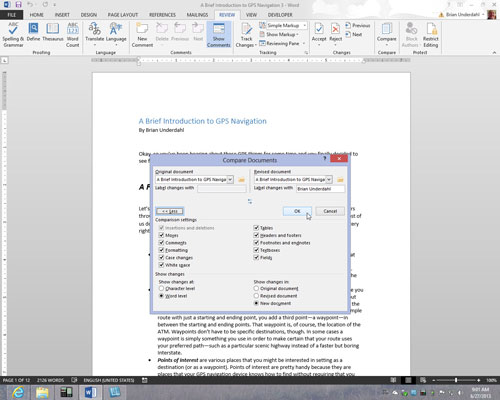Screen dimensions: 500x400
Task: Toggle Headers and footers checkbox
Action: (256, 235)
